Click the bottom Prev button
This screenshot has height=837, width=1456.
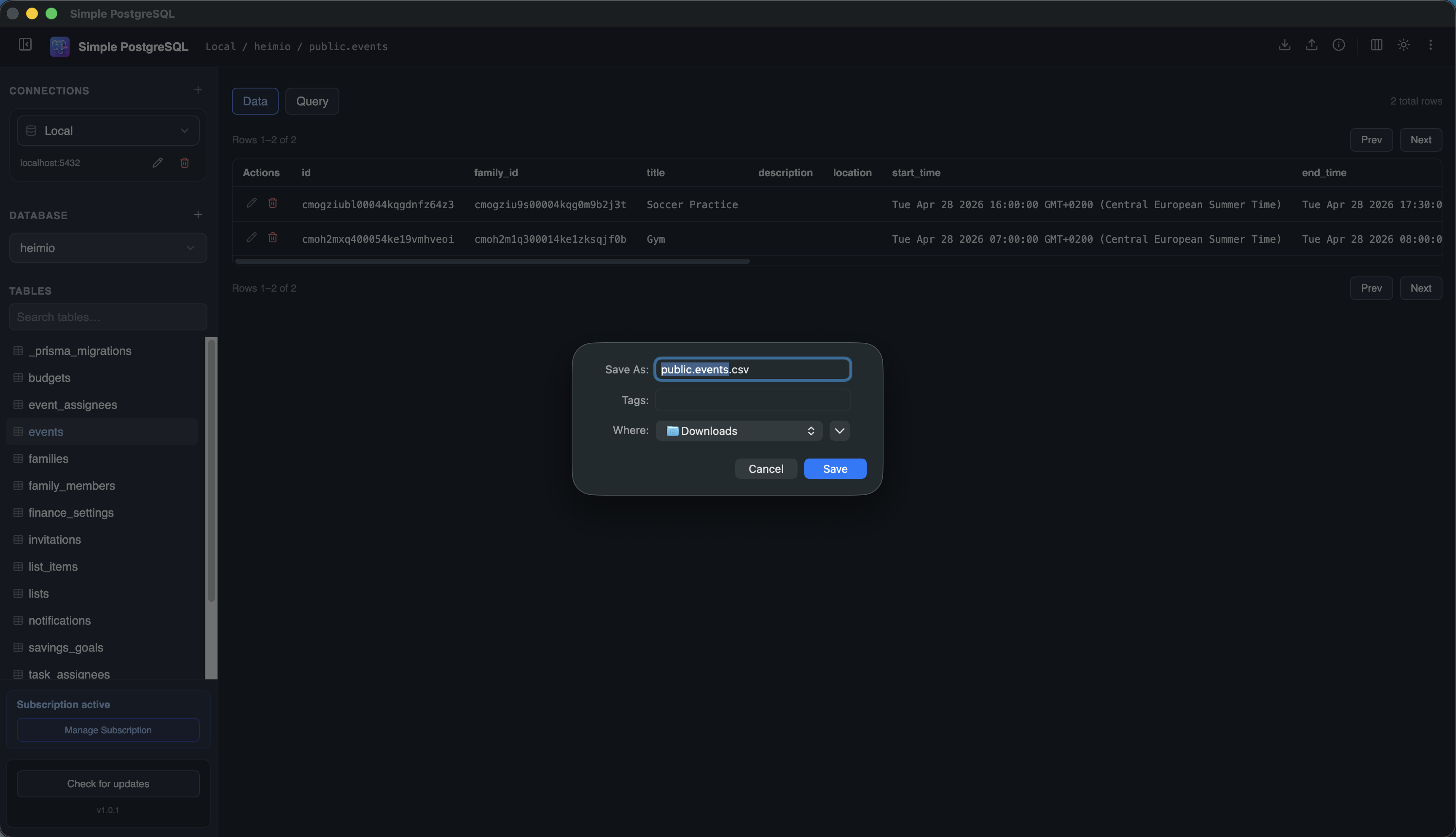[x=1371, y=288]
